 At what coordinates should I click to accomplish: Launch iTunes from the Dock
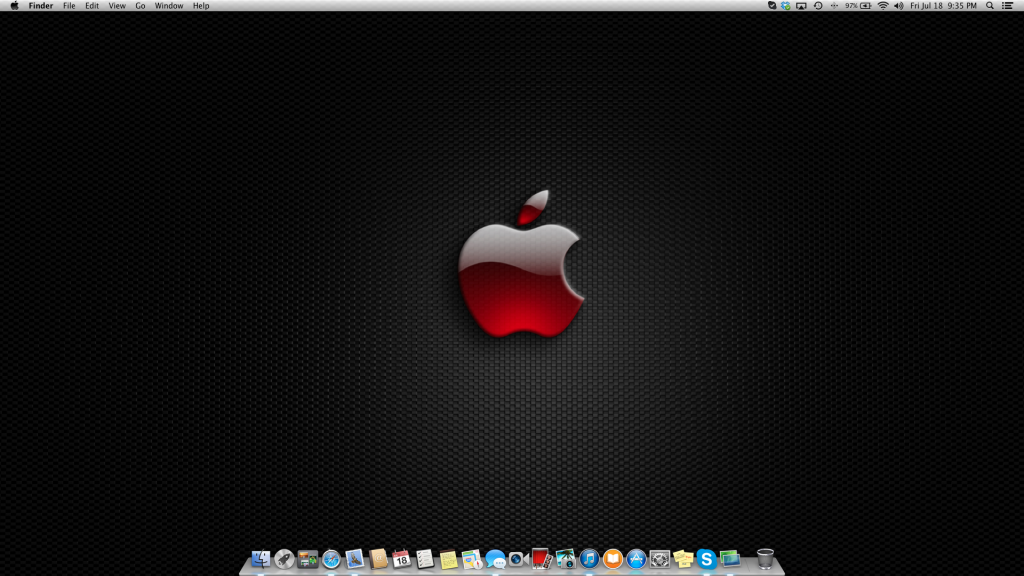click(589, 559)
